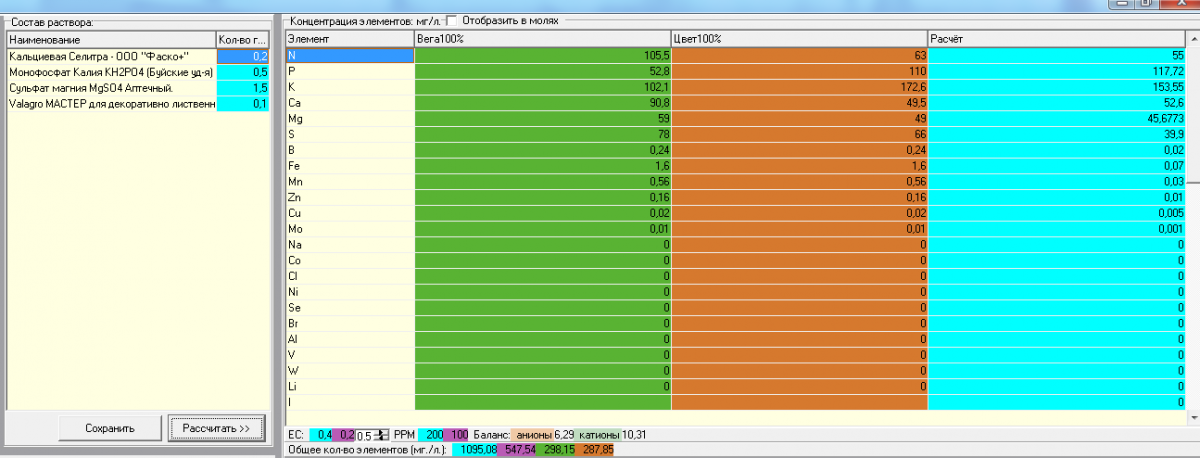Viewport: 1200px width, 458px height.
Task: Click the EC 0,5 input field
Action: (x=366, y=435)
